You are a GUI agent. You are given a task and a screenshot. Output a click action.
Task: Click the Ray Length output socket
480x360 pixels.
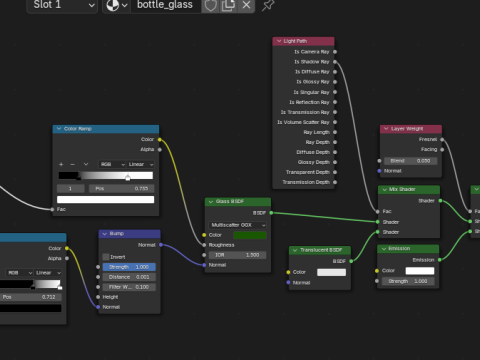335,132
